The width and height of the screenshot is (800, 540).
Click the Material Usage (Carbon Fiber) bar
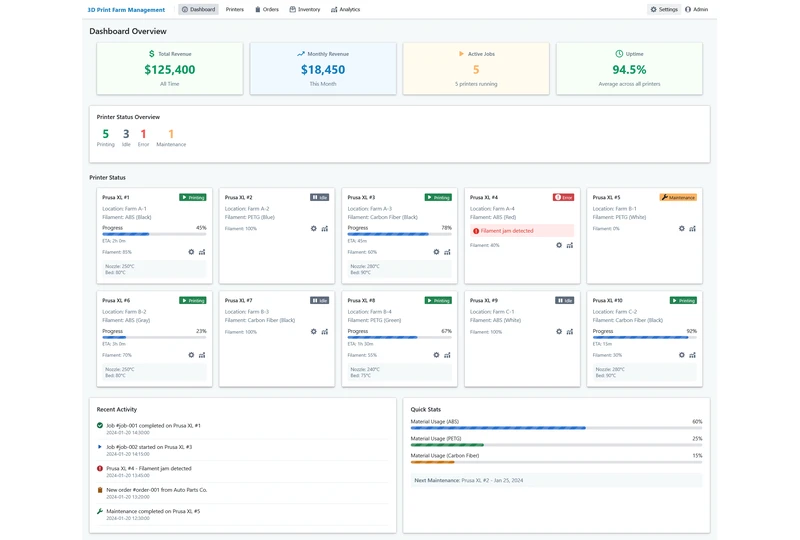coord(556,462)
